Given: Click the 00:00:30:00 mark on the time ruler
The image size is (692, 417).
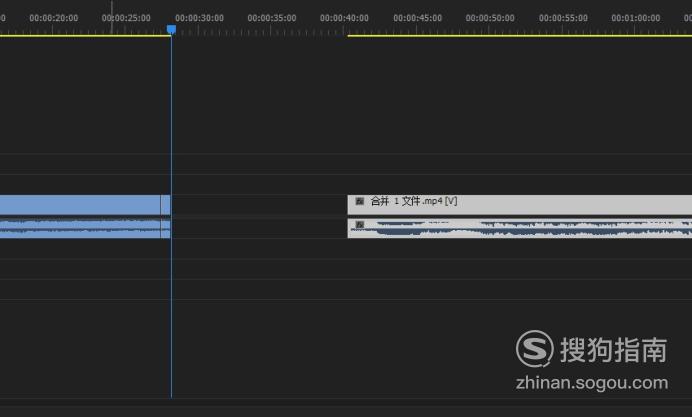Looking at the screenshot, I should [x=199, y=18].
